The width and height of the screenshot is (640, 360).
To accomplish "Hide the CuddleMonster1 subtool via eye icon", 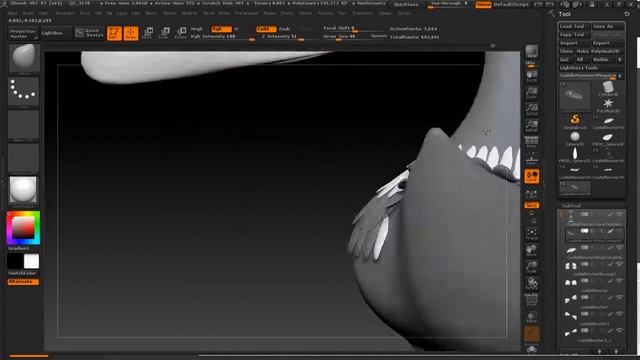I will [620, 298].
